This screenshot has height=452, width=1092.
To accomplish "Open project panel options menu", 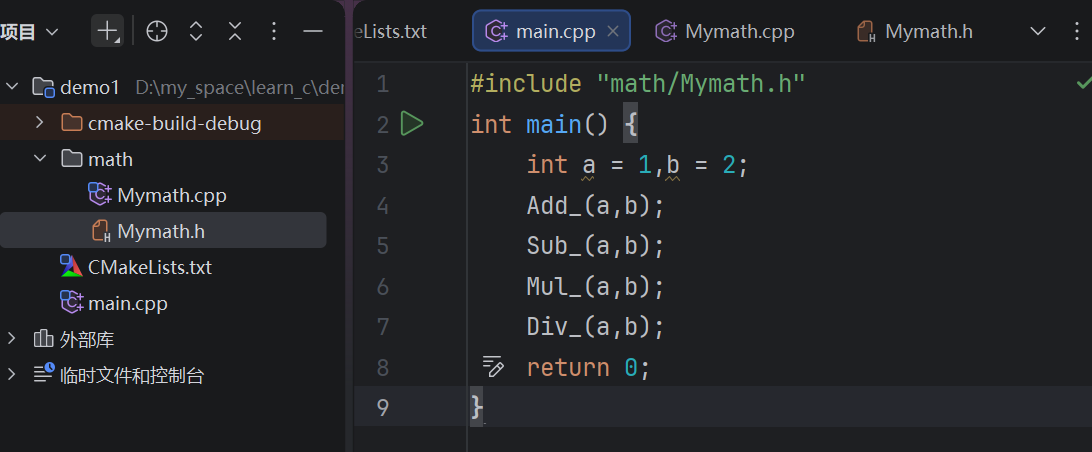I will (274, 31).
